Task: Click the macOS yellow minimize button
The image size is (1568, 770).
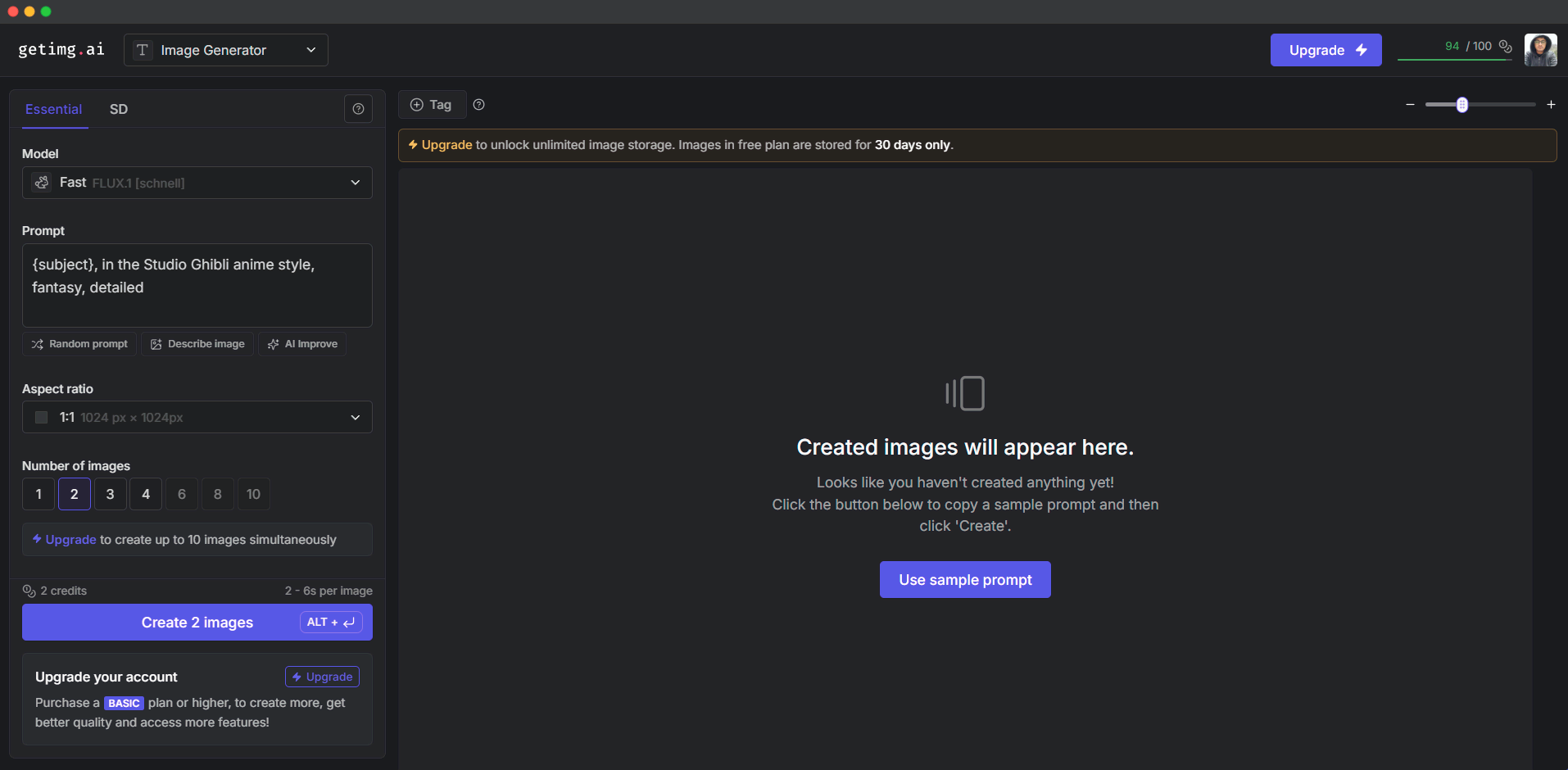Action: [29, 11]
